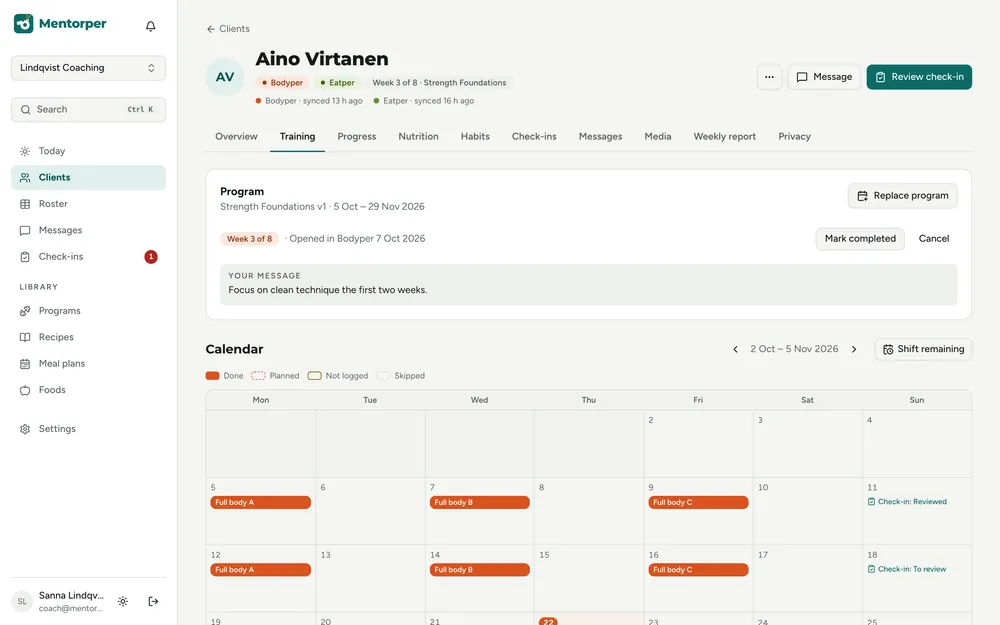Open Roster in the sidebar
Screen dimensions: 1000x625
pyautogui.click(x=88, y=204)
